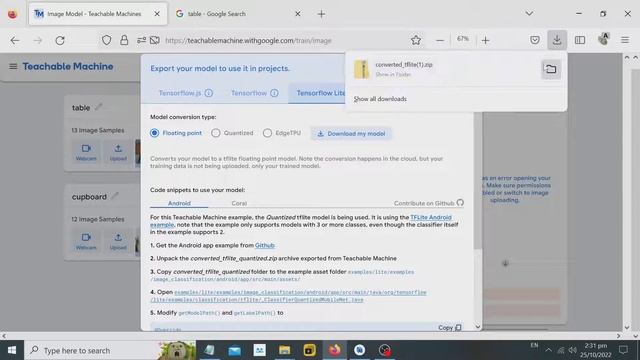List all tabs dropdown arrow

529,13
